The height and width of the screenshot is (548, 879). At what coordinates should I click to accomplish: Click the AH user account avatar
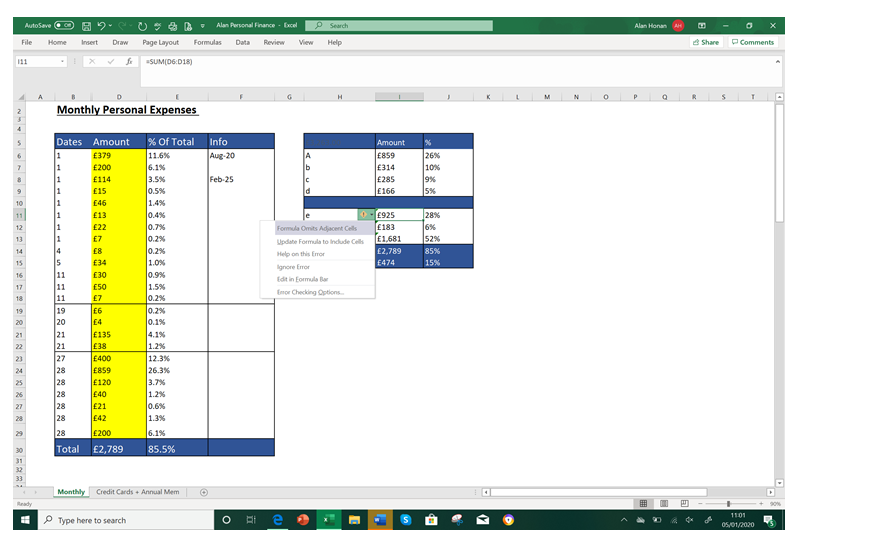[678, 26]
